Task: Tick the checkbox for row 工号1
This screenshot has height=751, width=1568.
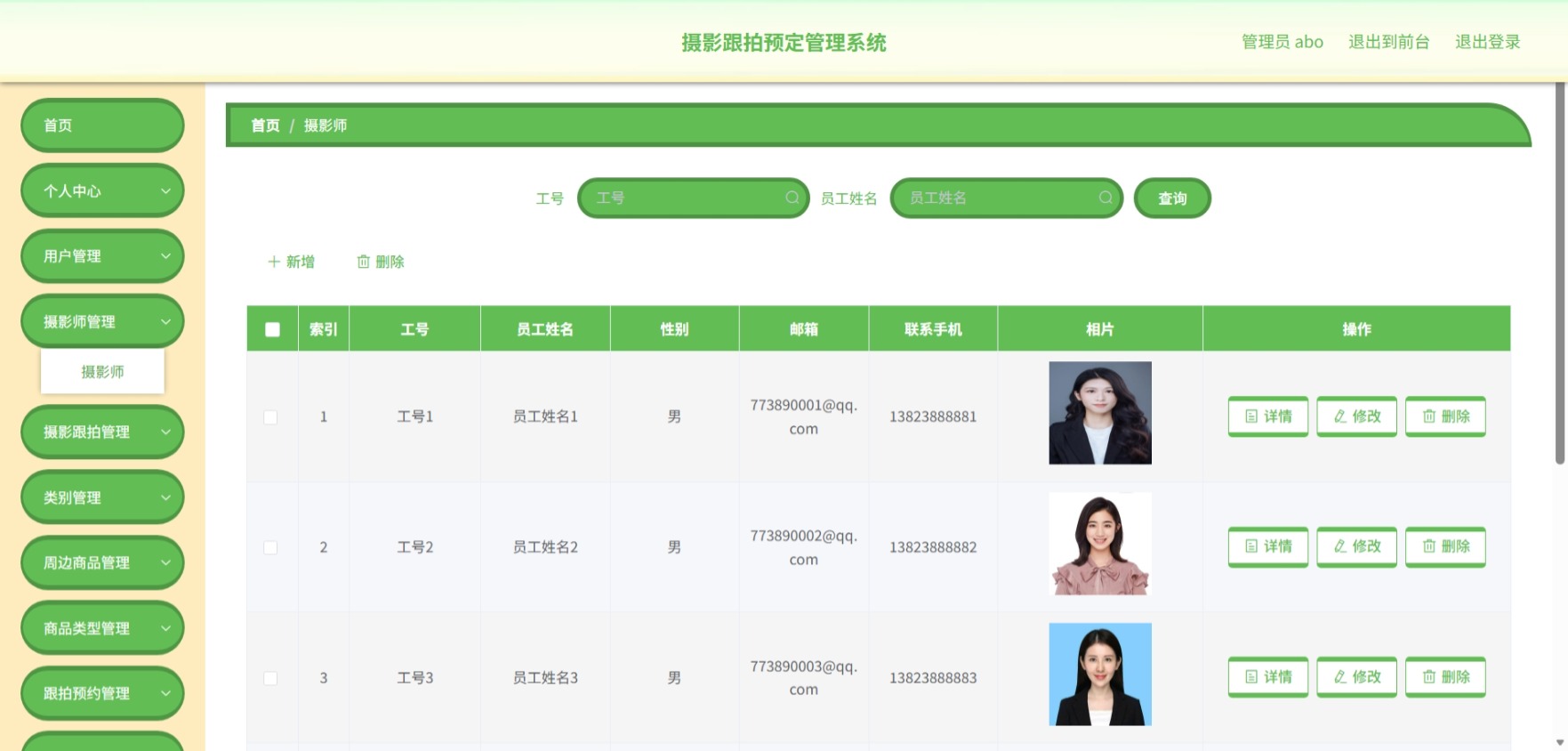Action: pyautogui.click(x=270, y=416)
